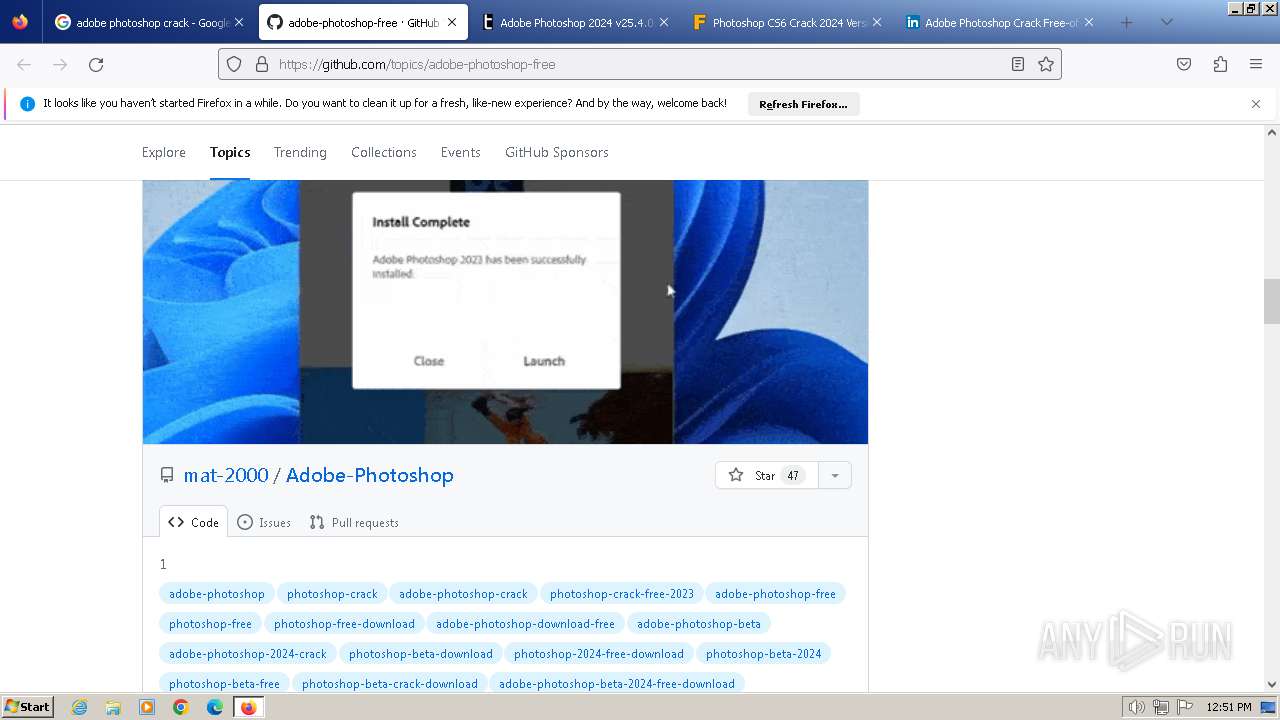Image resolution: width=1280 pixels, height=720 pixels.
Task: Select the adobe-photoshop-free topic tag
Action: (x=775, y=594)
